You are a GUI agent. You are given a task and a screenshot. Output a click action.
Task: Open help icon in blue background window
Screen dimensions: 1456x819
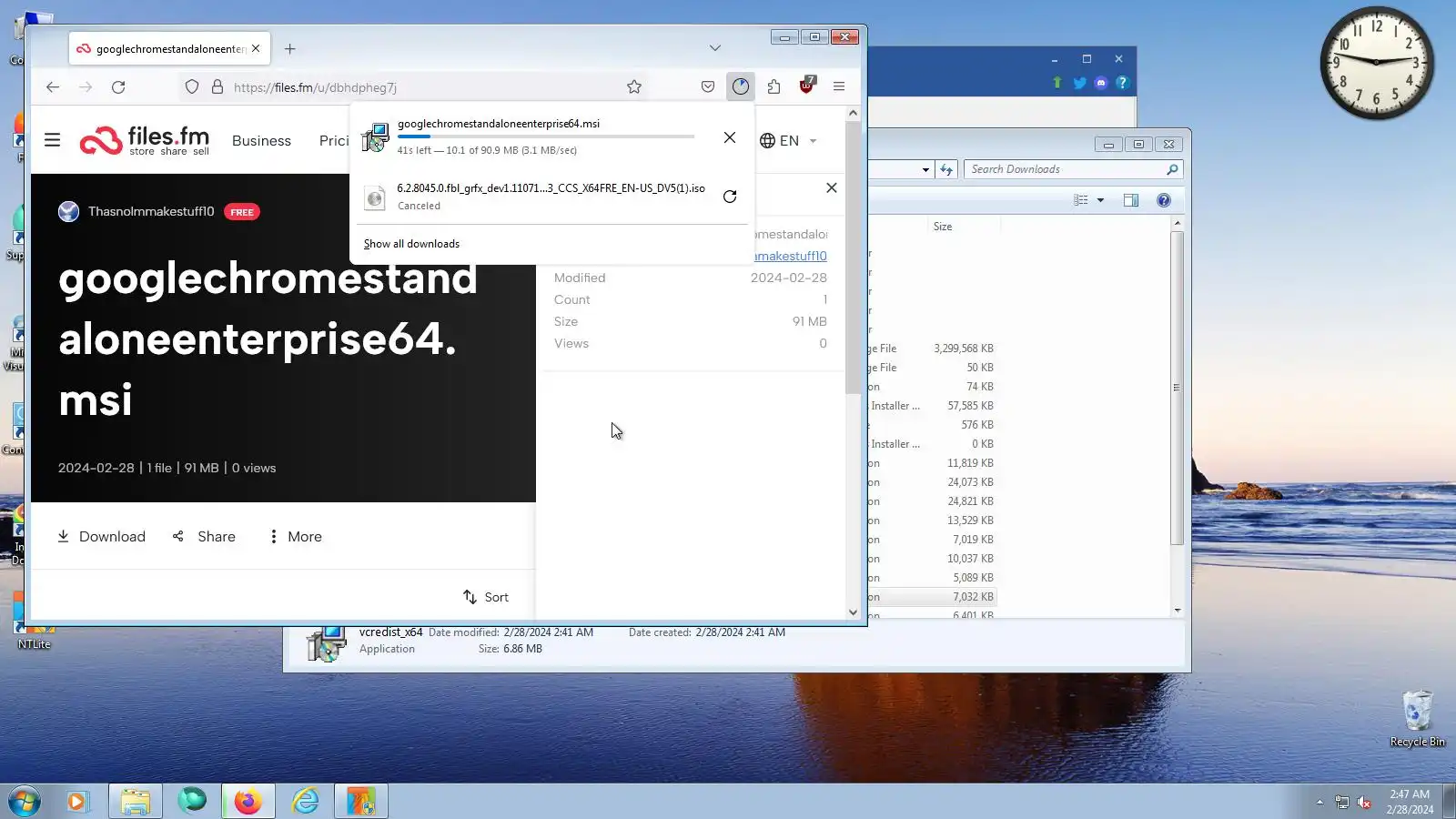coord(1122,83)
